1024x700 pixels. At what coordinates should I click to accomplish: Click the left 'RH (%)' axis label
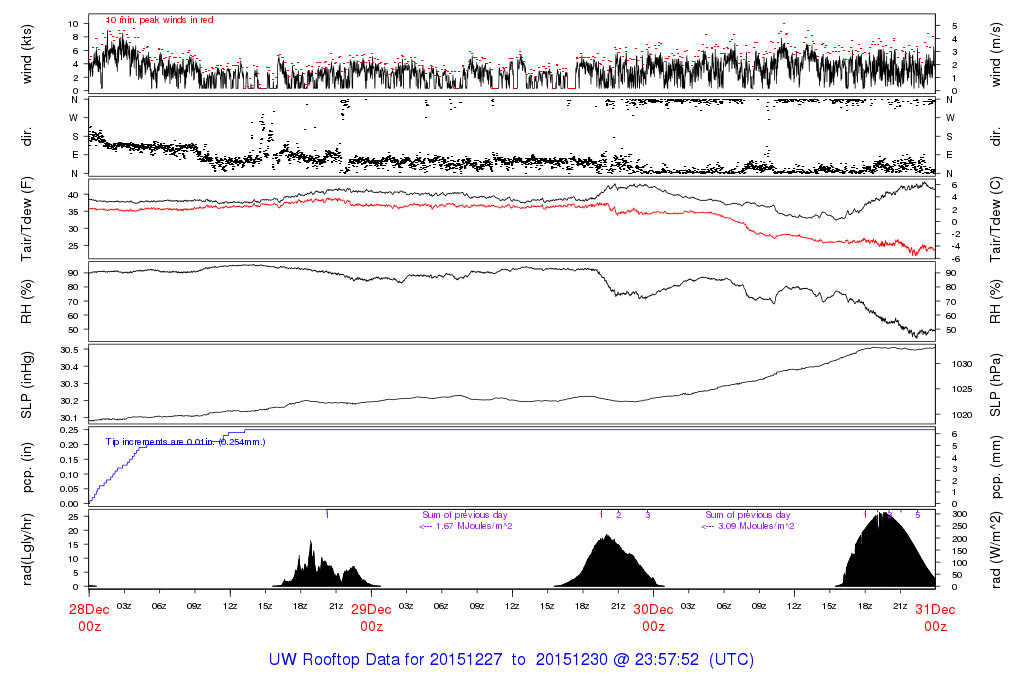click(28, 301)
